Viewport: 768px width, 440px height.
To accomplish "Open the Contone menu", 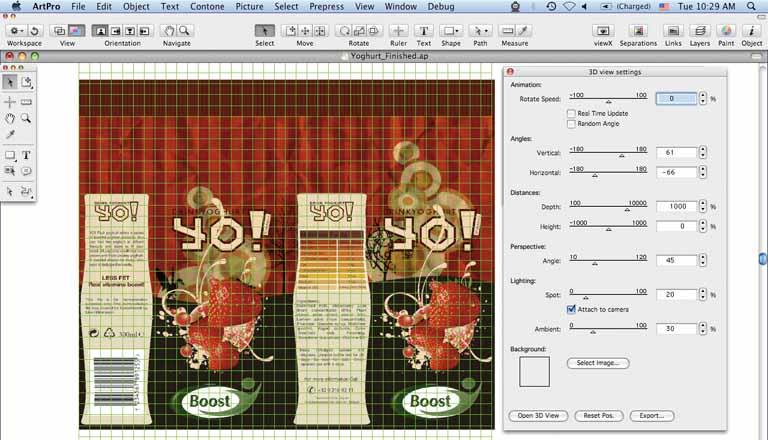I will 207,6.
